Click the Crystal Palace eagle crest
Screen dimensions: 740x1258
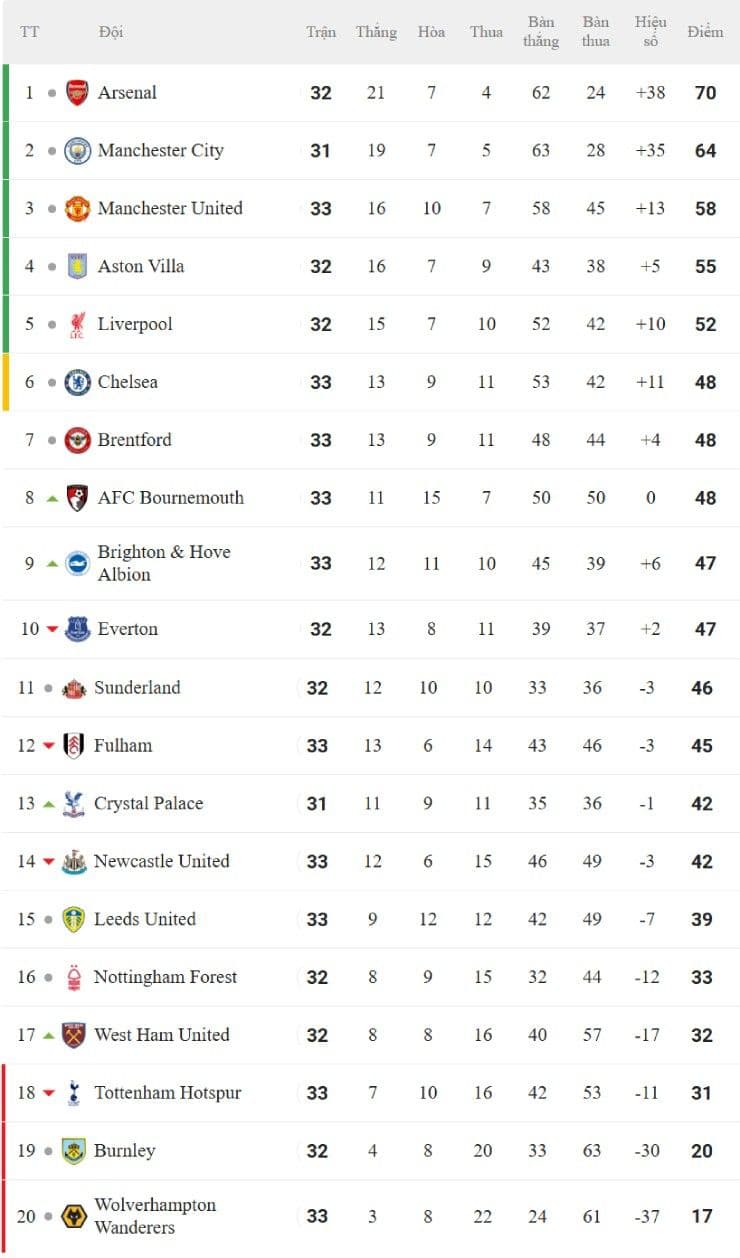coord(74,804)
